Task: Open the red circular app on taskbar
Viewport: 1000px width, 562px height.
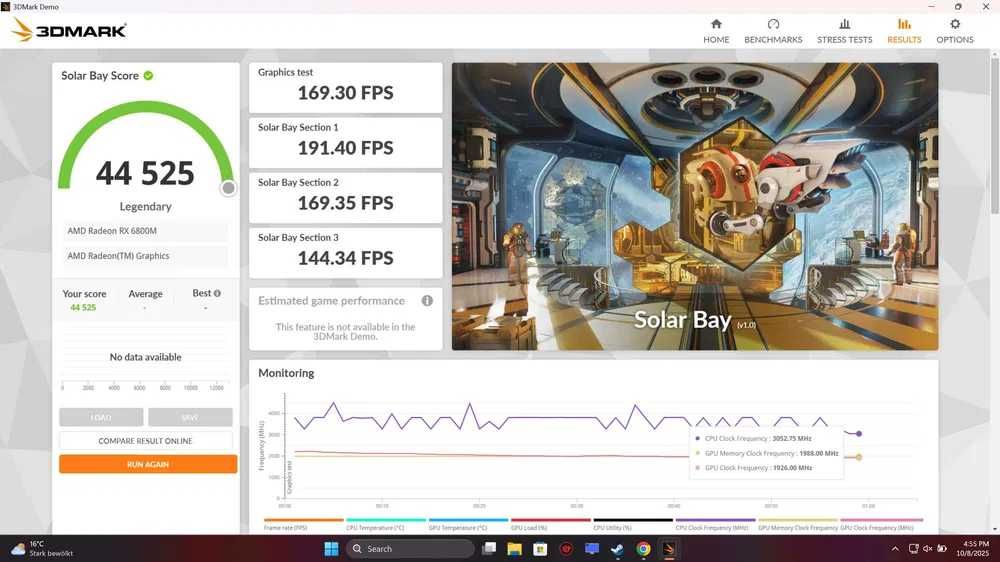Action: pos(566,549)
